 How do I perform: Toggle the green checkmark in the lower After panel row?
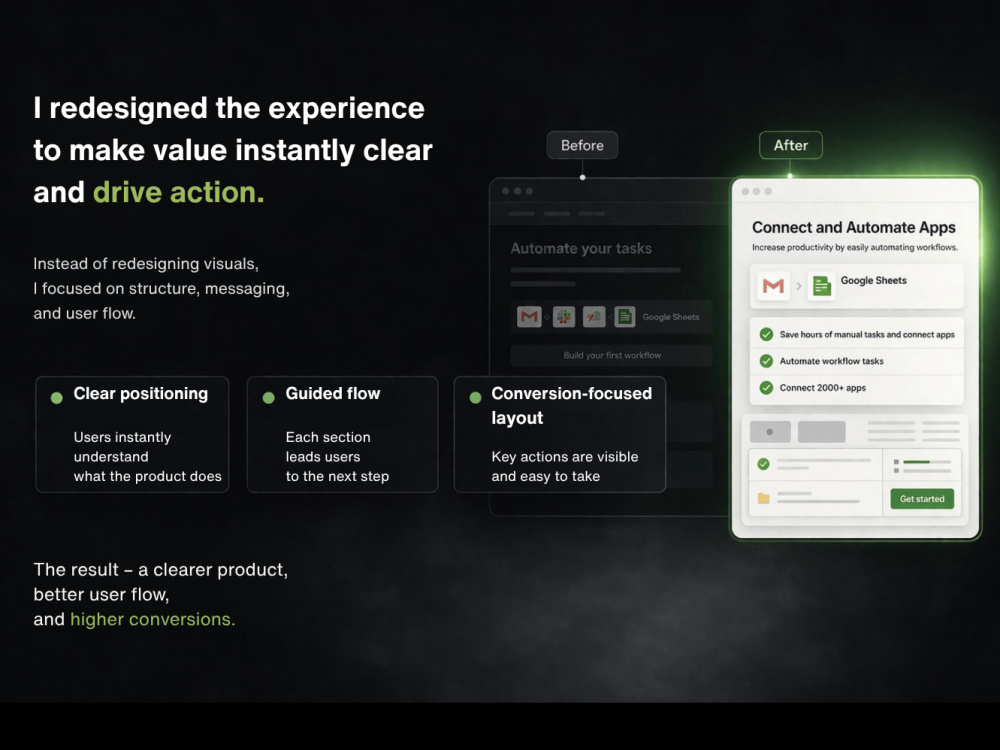click(x=763, y=464)
